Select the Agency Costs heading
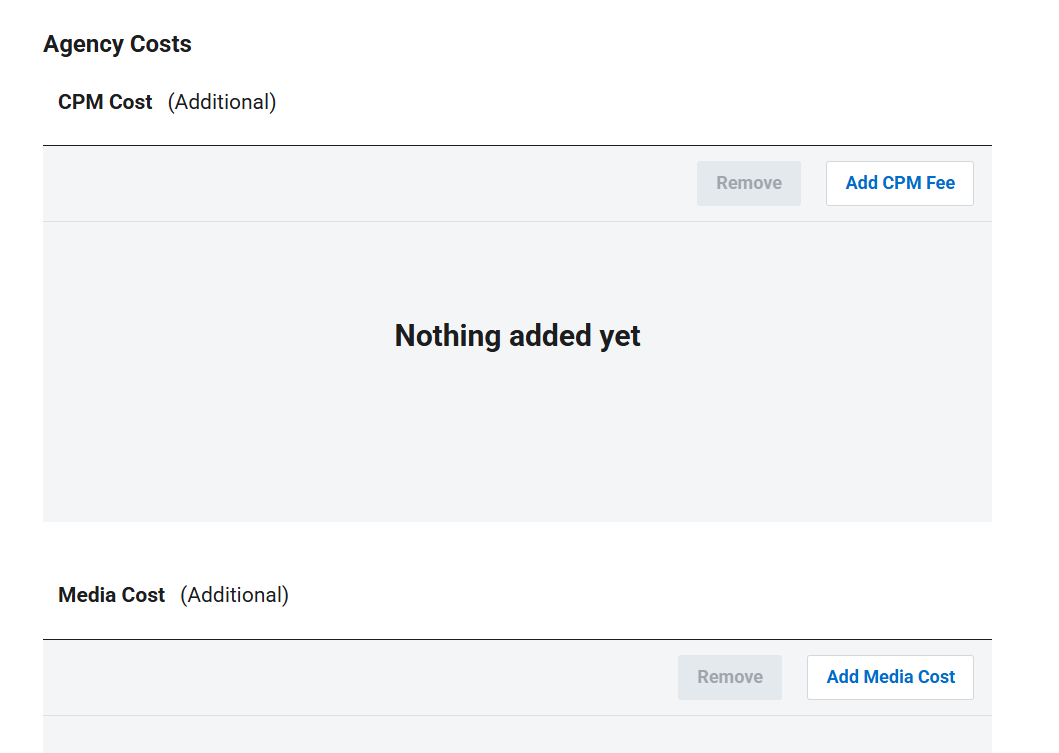 [117, 44]
